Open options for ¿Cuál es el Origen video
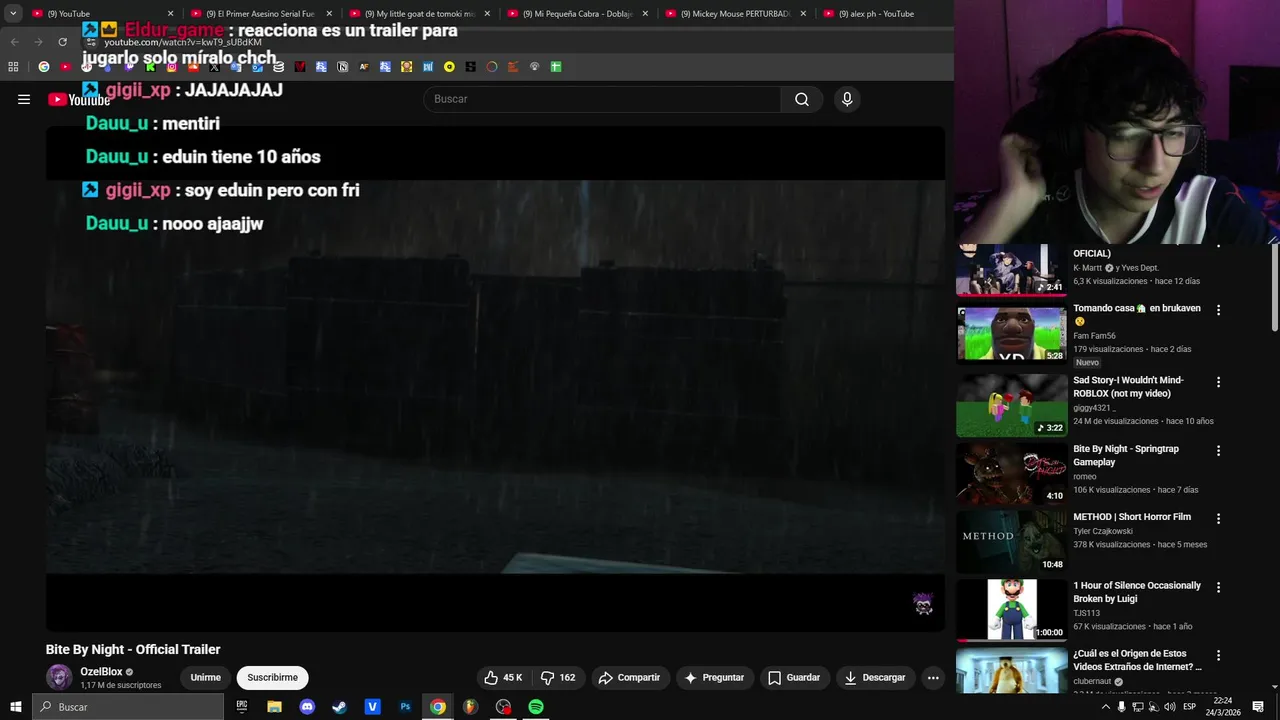The image size is (1280, 720). [x=1218, y=655]
